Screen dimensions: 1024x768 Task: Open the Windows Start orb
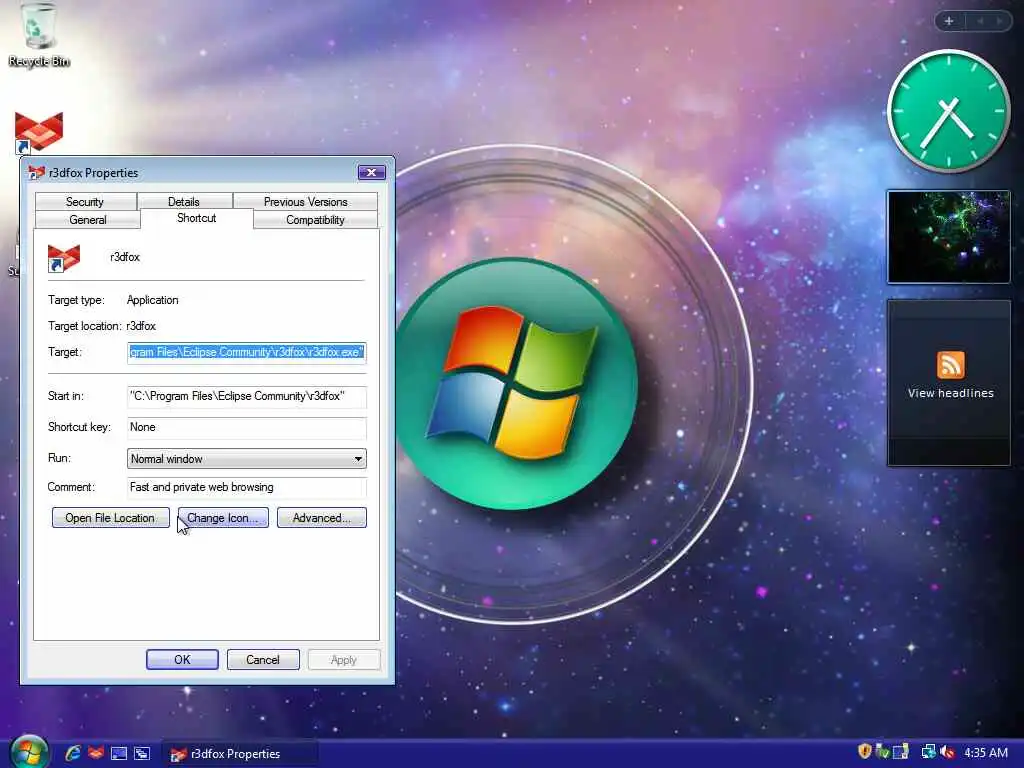pyautogui.click(x=29, y=751)
